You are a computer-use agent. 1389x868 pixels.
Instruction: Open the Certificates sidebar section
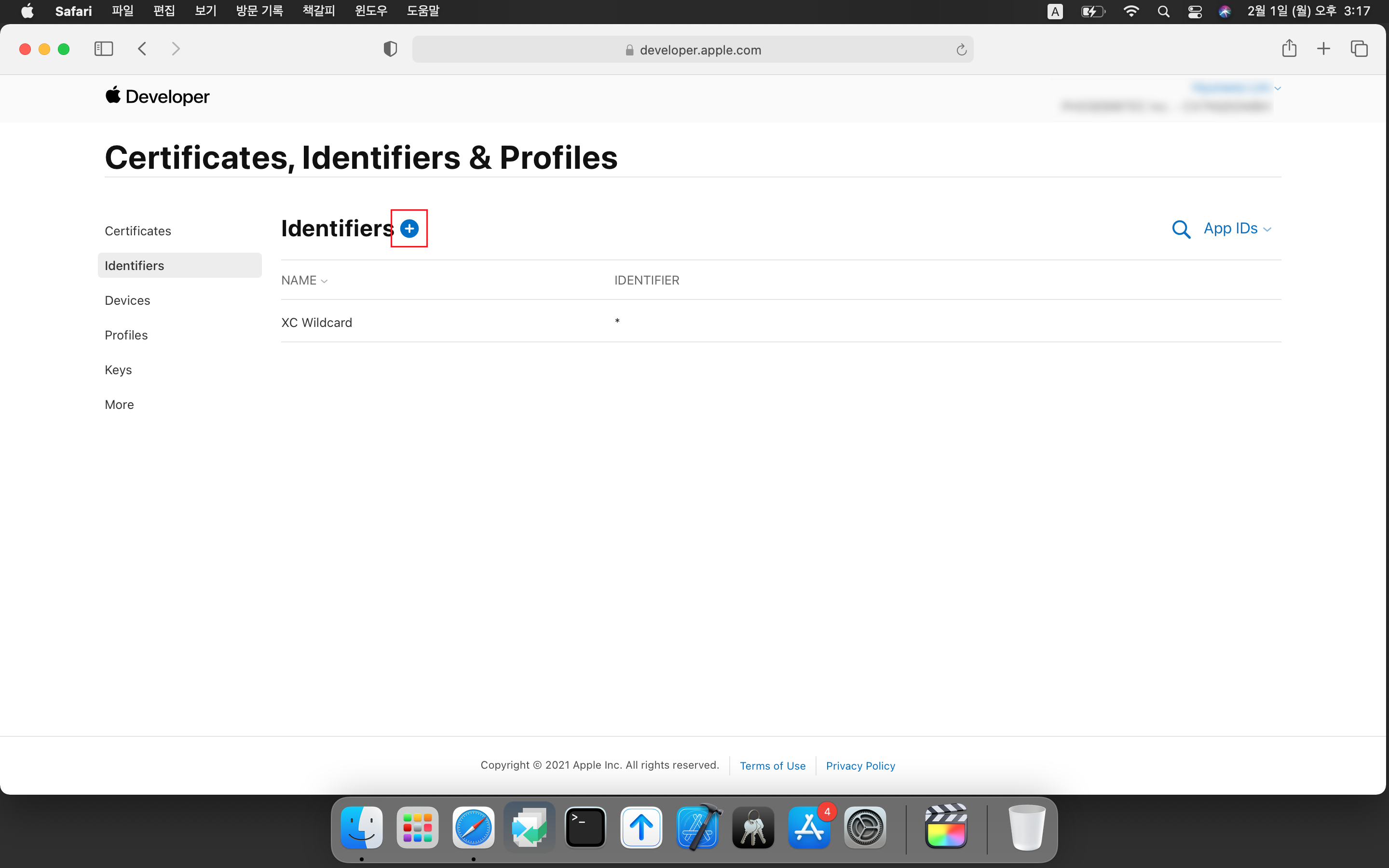click(x=138, y=231)
